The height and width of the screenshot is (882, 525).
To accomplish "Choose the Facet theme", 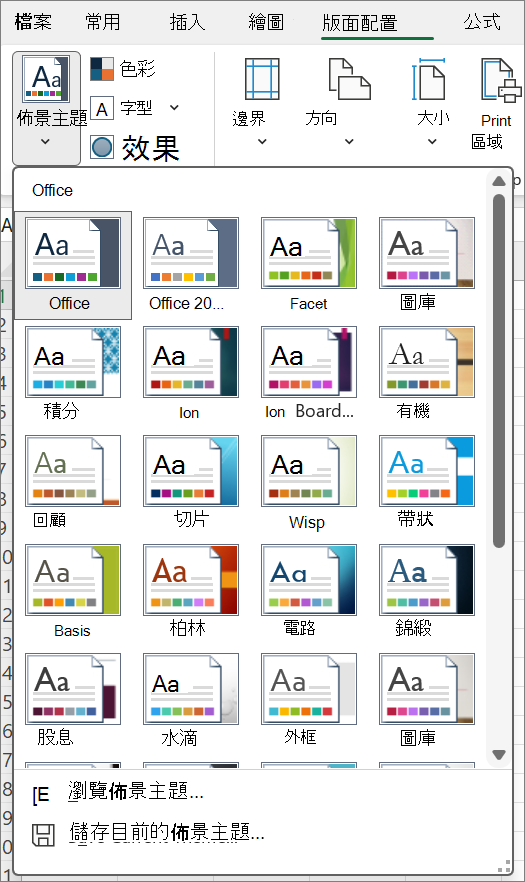I will point(308,265).
